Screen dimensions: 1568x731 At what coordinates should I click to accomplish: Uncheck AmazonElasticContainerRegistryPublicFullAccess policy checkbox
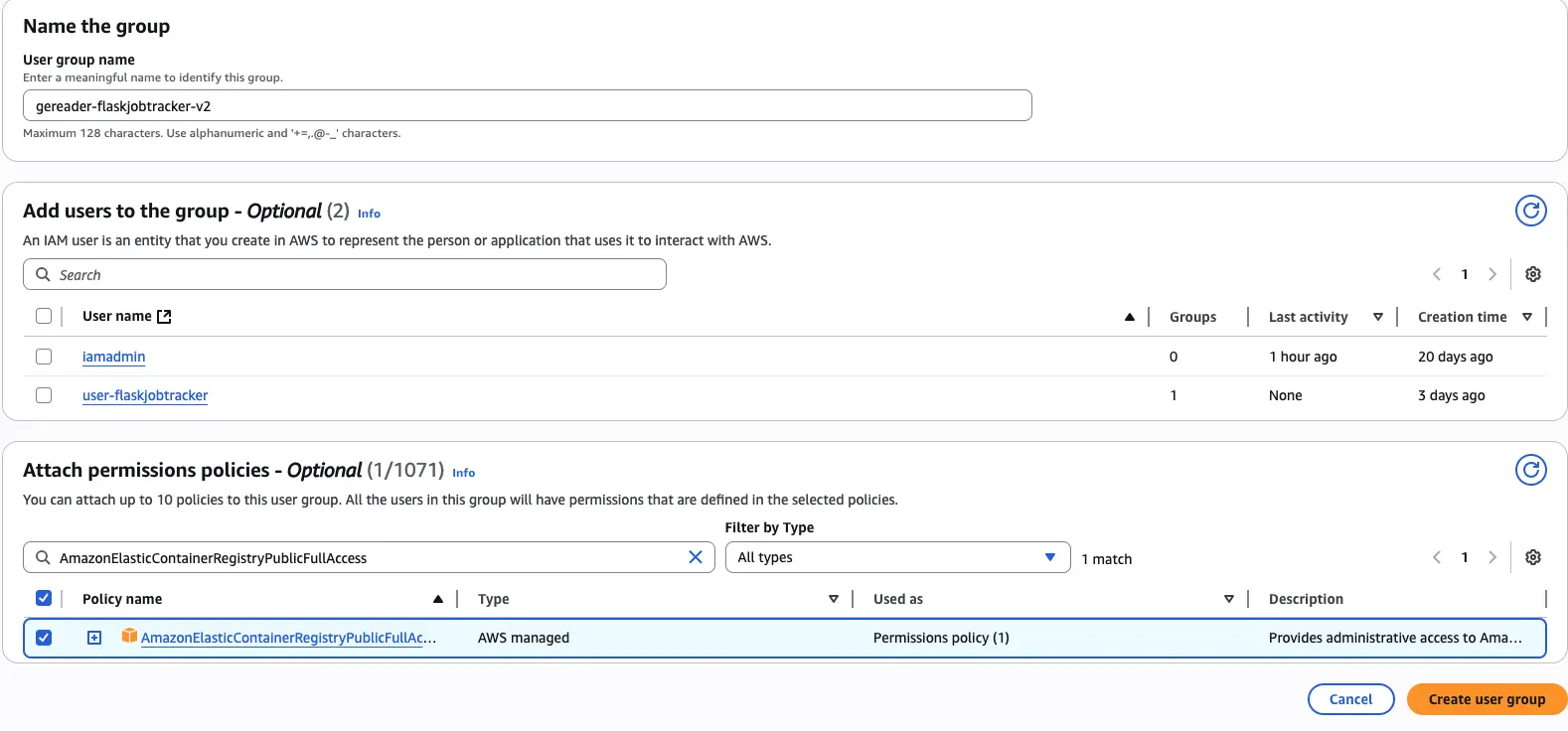(44, 638)
